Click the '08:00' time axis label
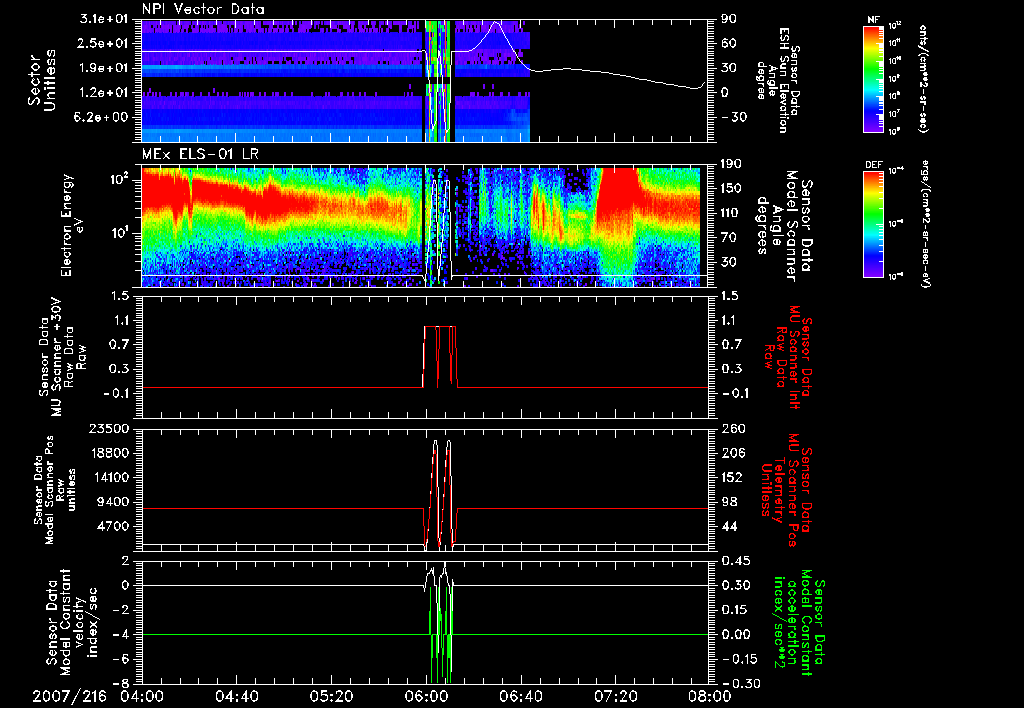The height and width of the screenshot is (708, 1024). [710, 696]
